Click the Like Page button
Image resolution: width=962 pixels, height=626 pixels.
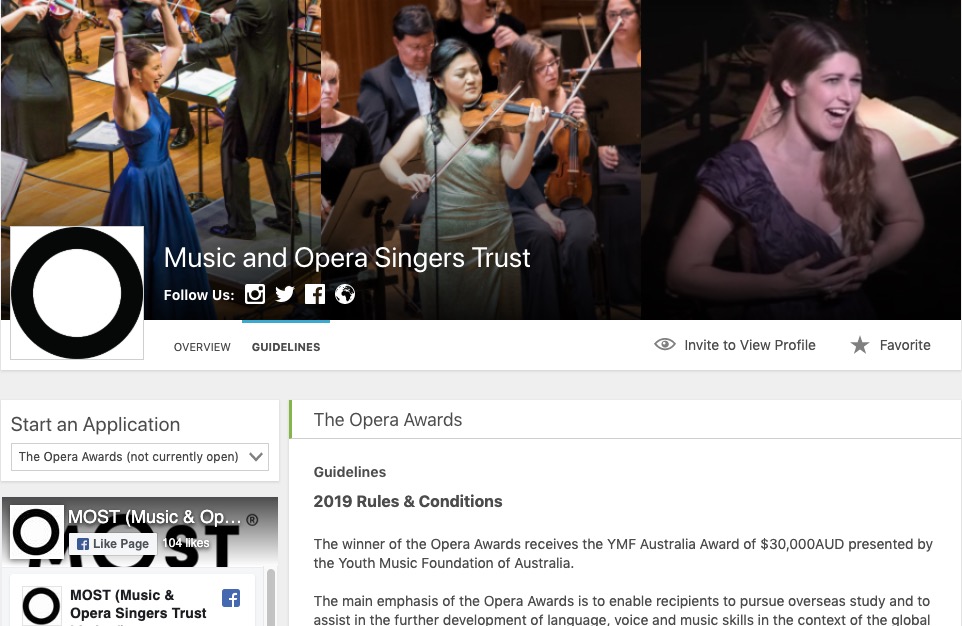113,544
